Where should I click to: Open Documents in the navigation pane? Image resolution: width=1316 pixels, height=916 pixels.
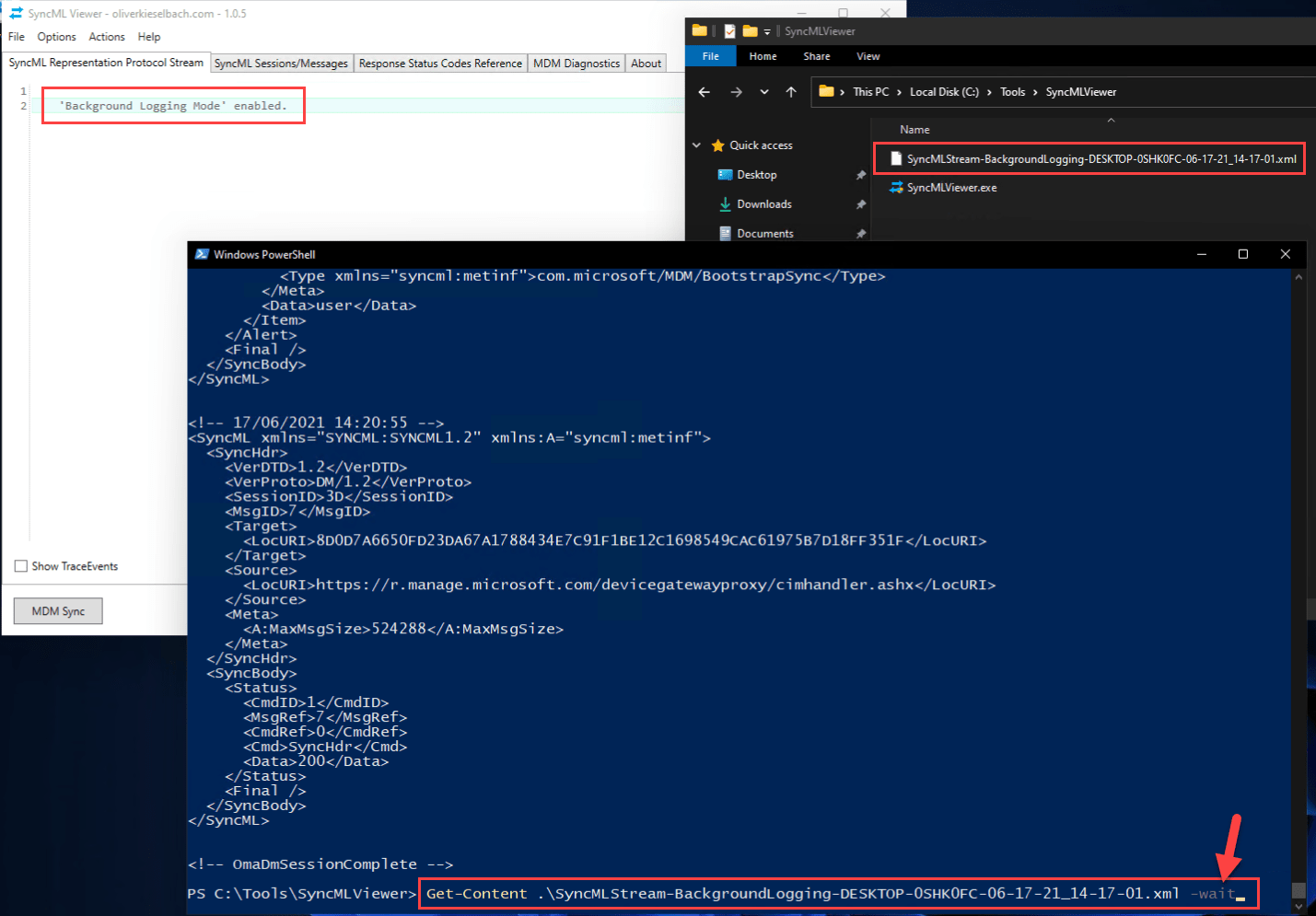[x=764, y=234]
